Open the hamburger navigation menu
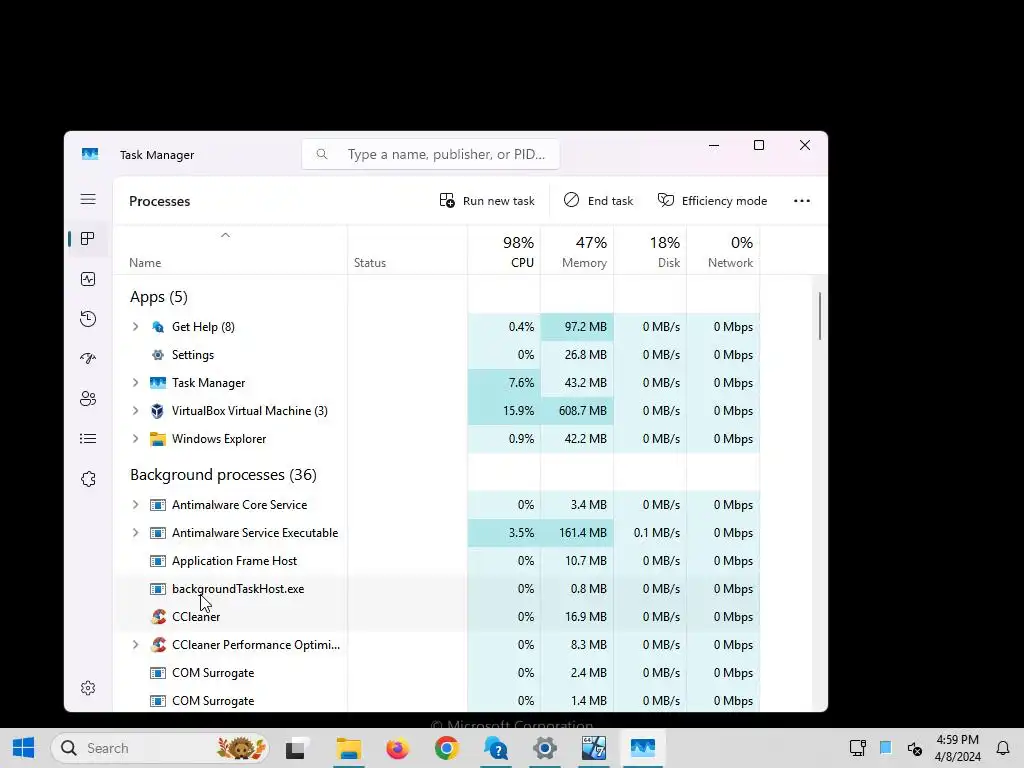This screenshot has width=1024, height=768. click(88, 199)
